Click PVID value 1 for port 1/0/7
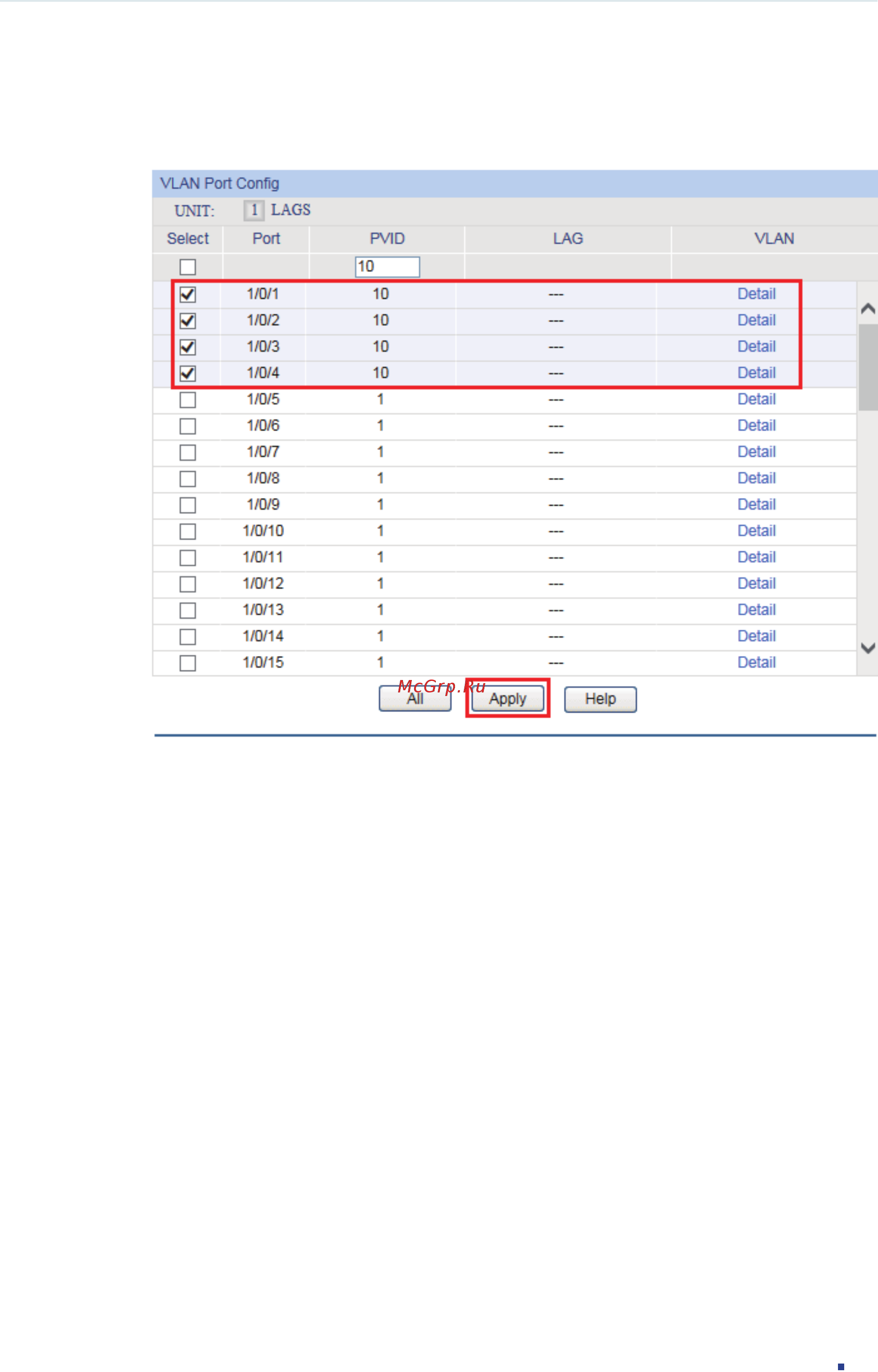The width and height of the screenshot is (878, 1372). (x=380, y=451)
